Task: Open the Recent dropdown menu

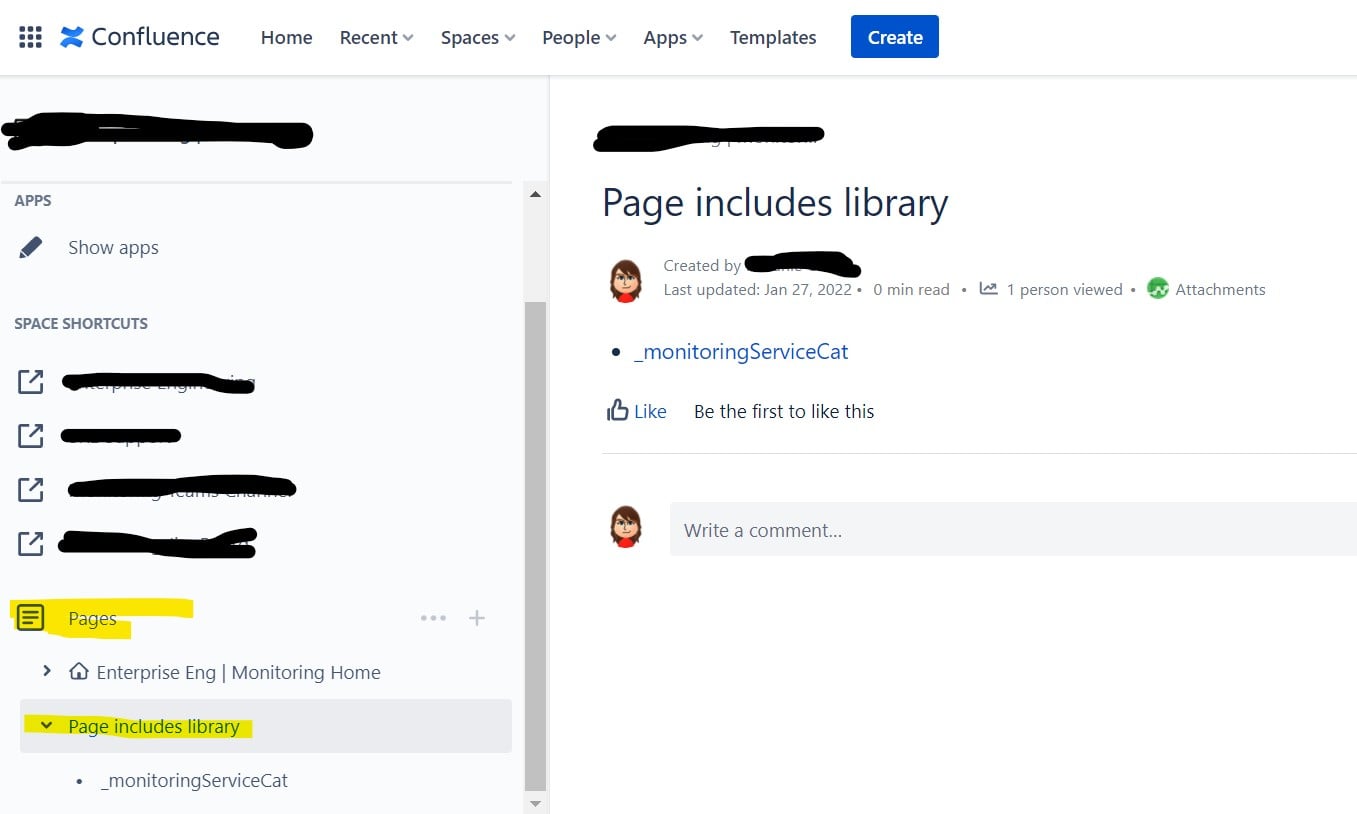Action: point(376,37)
